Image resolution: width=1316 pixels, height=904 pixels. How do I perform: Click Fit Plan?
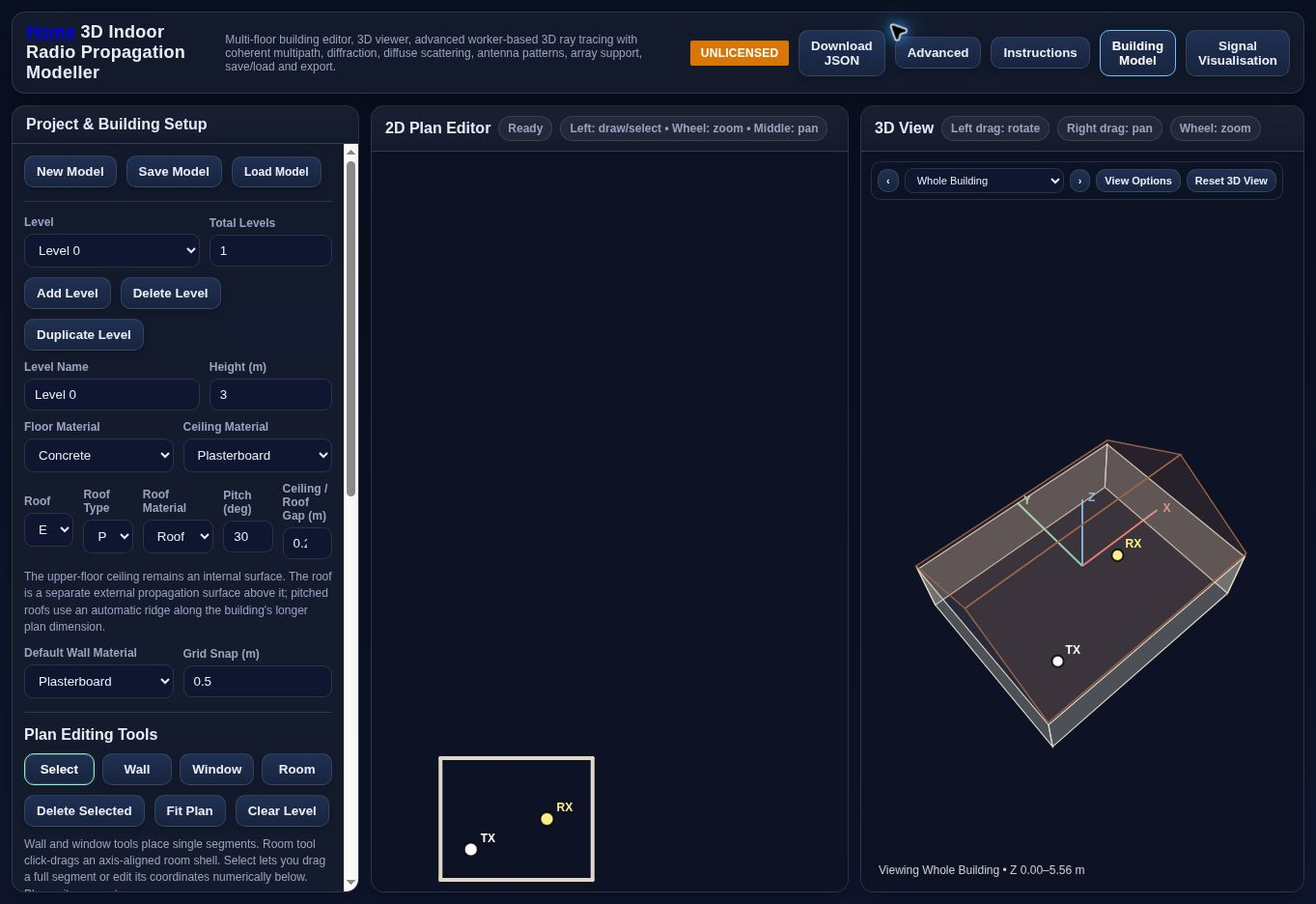189,811
